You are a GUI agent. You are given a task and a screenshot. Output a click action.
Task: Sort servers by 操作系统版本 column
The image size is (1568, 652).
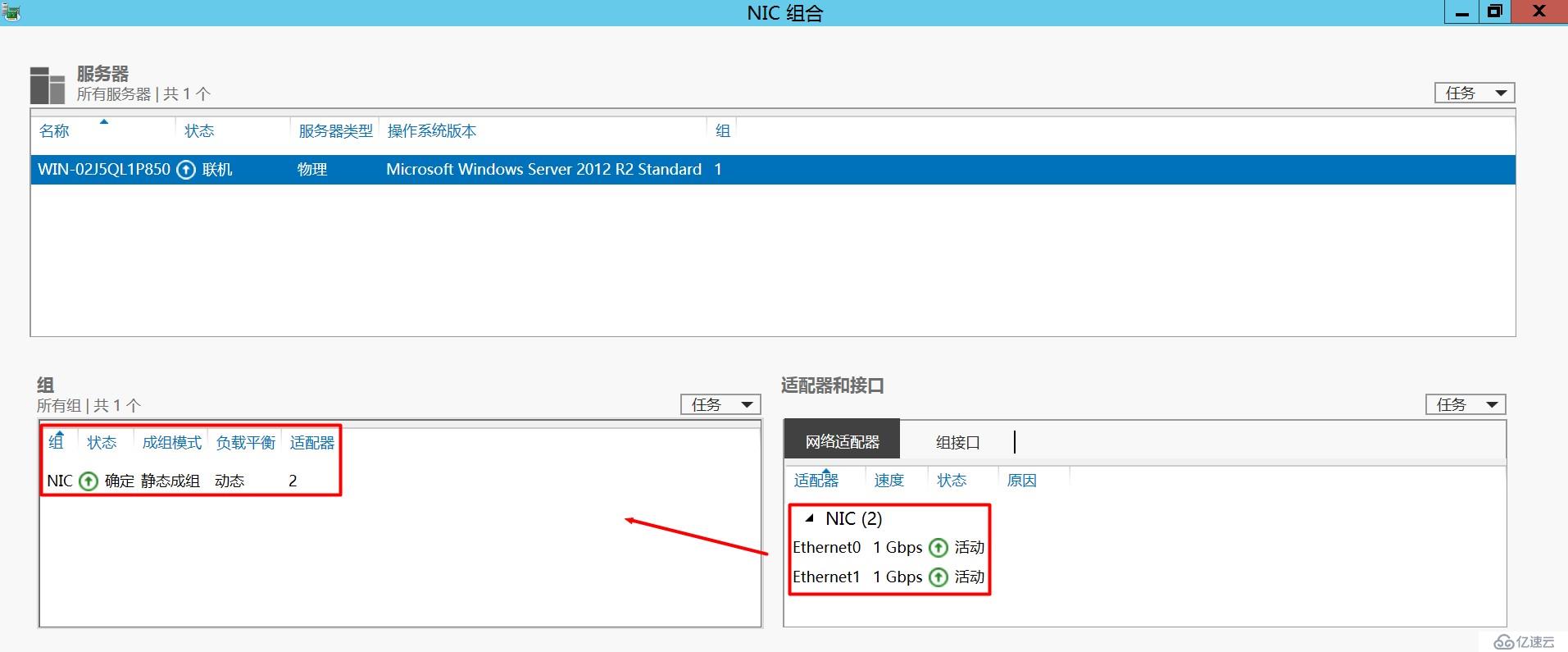(431, 131)
